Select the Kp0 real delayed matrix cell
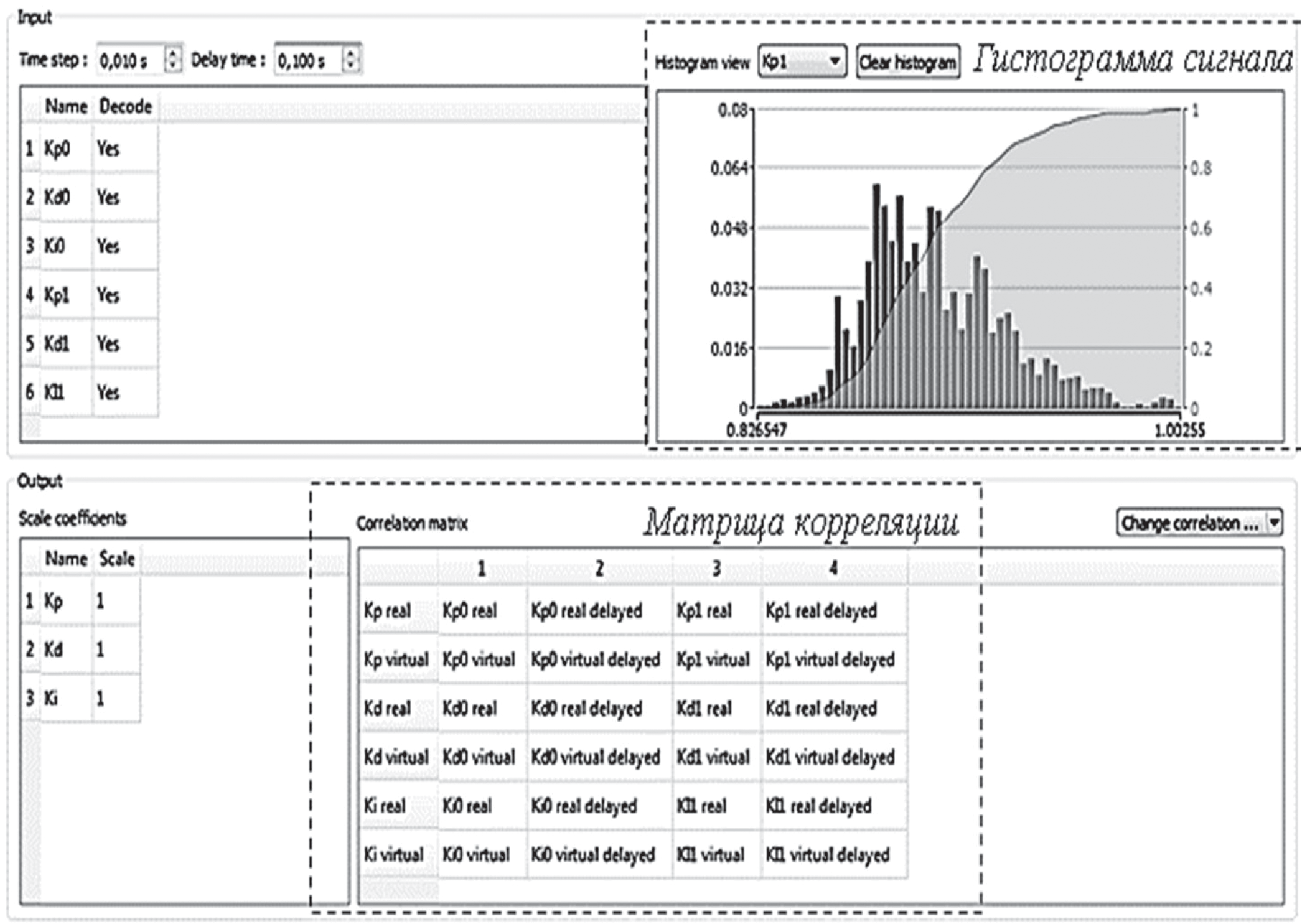Viewport: 1301px width, 924px height. (586, 611)
